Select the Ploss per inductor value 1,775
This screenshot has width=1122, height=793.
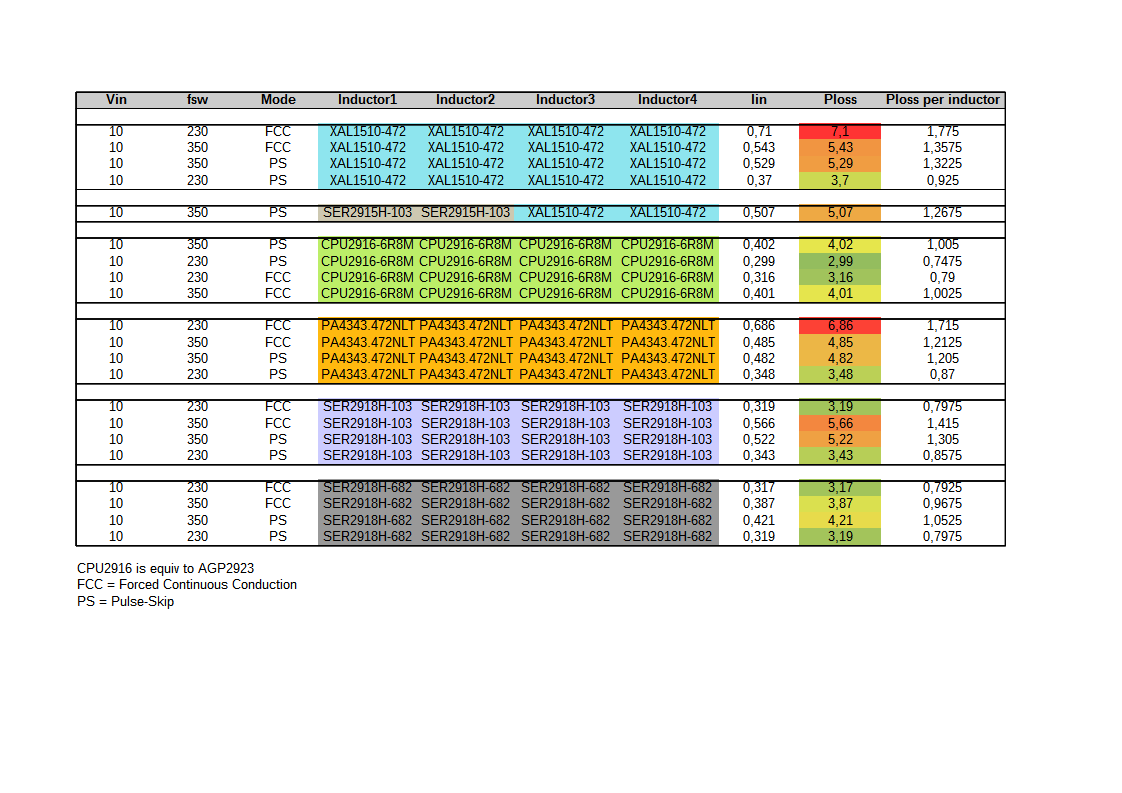942,132
